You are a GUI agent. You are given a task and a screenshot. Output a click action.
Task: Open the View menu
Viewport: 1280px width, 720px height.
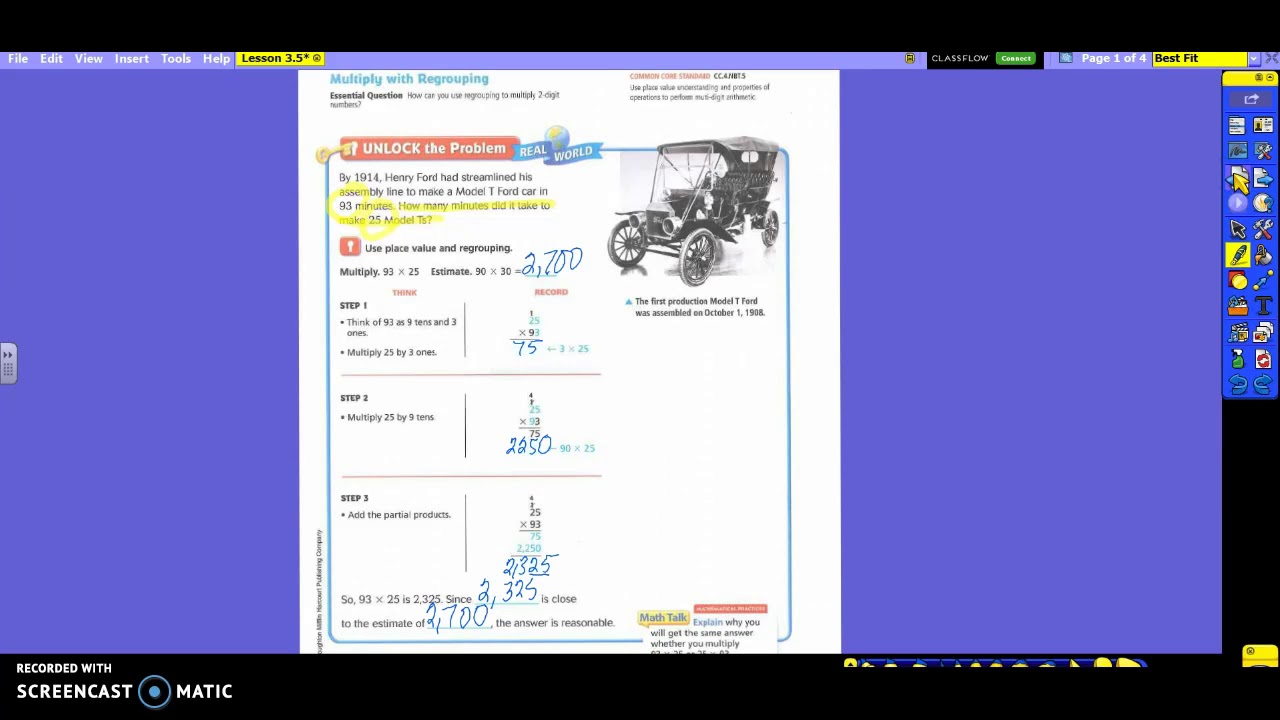[88, 59]
